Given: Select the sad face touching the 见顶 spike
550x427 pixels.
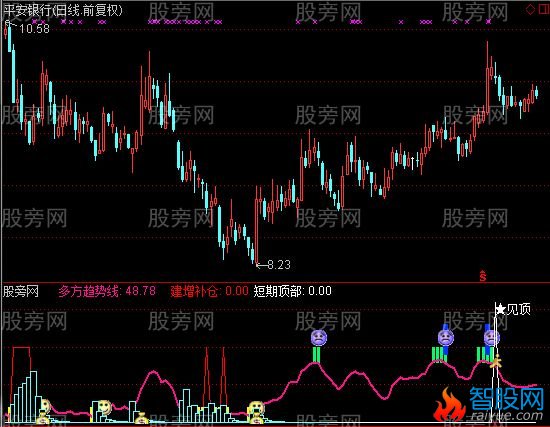Looking at the screenshot, I should click(491, 338).
